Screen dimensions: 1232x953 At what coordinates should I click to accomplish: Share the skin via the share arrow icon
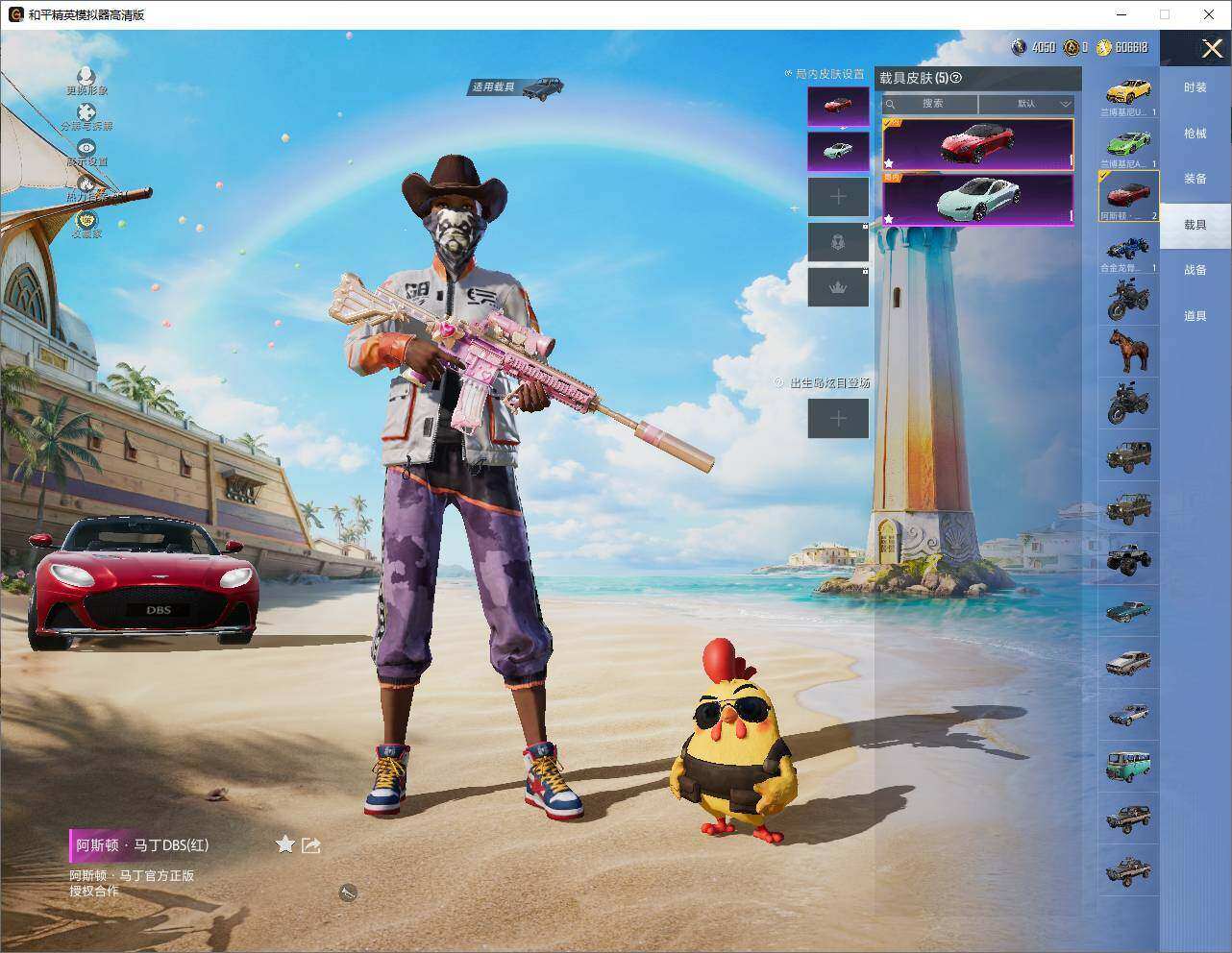point(311,845)
